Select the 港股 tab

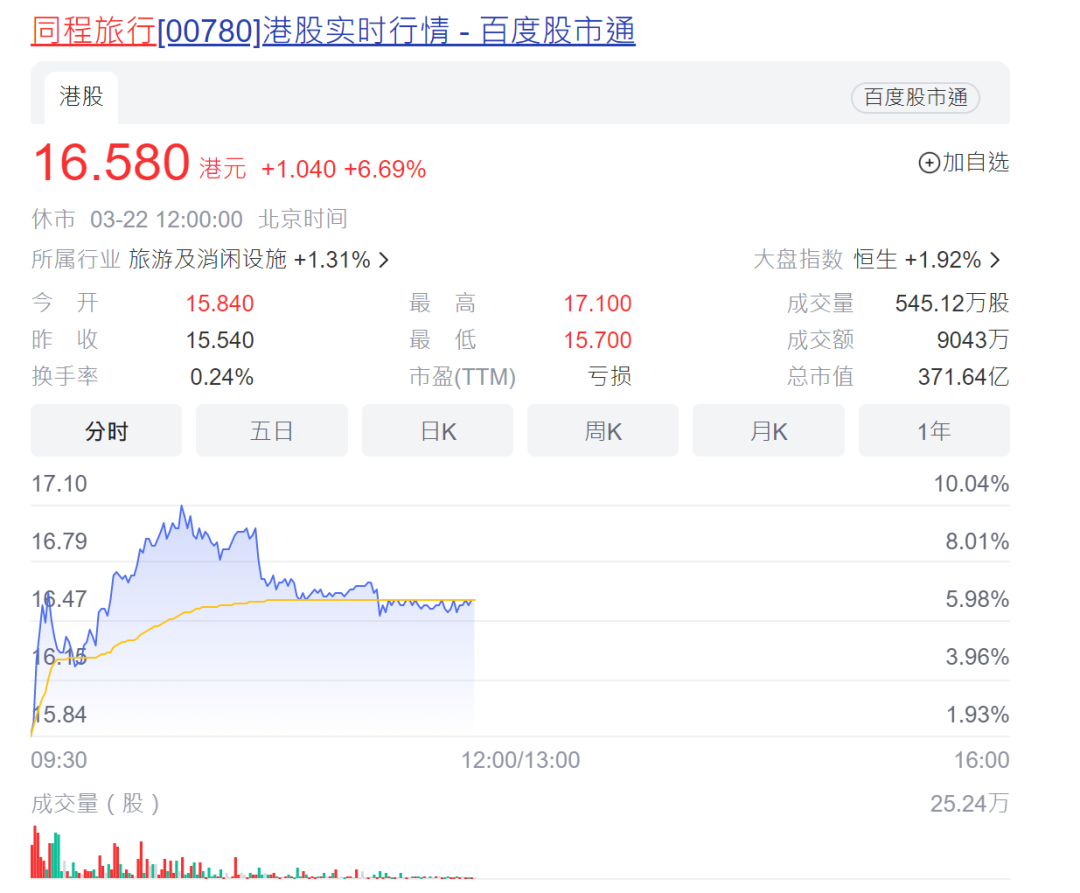81,97
